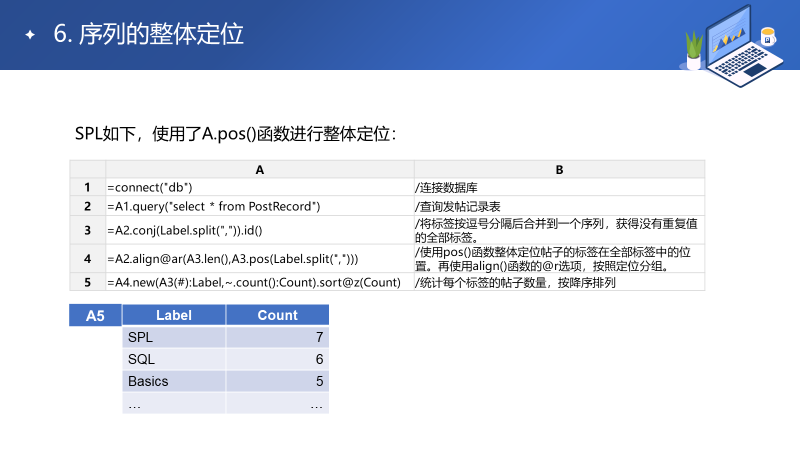The height and width of the screenshot is (450, 800).
Task: Click the laptop illustration in header
Action: tap(743, 46)
